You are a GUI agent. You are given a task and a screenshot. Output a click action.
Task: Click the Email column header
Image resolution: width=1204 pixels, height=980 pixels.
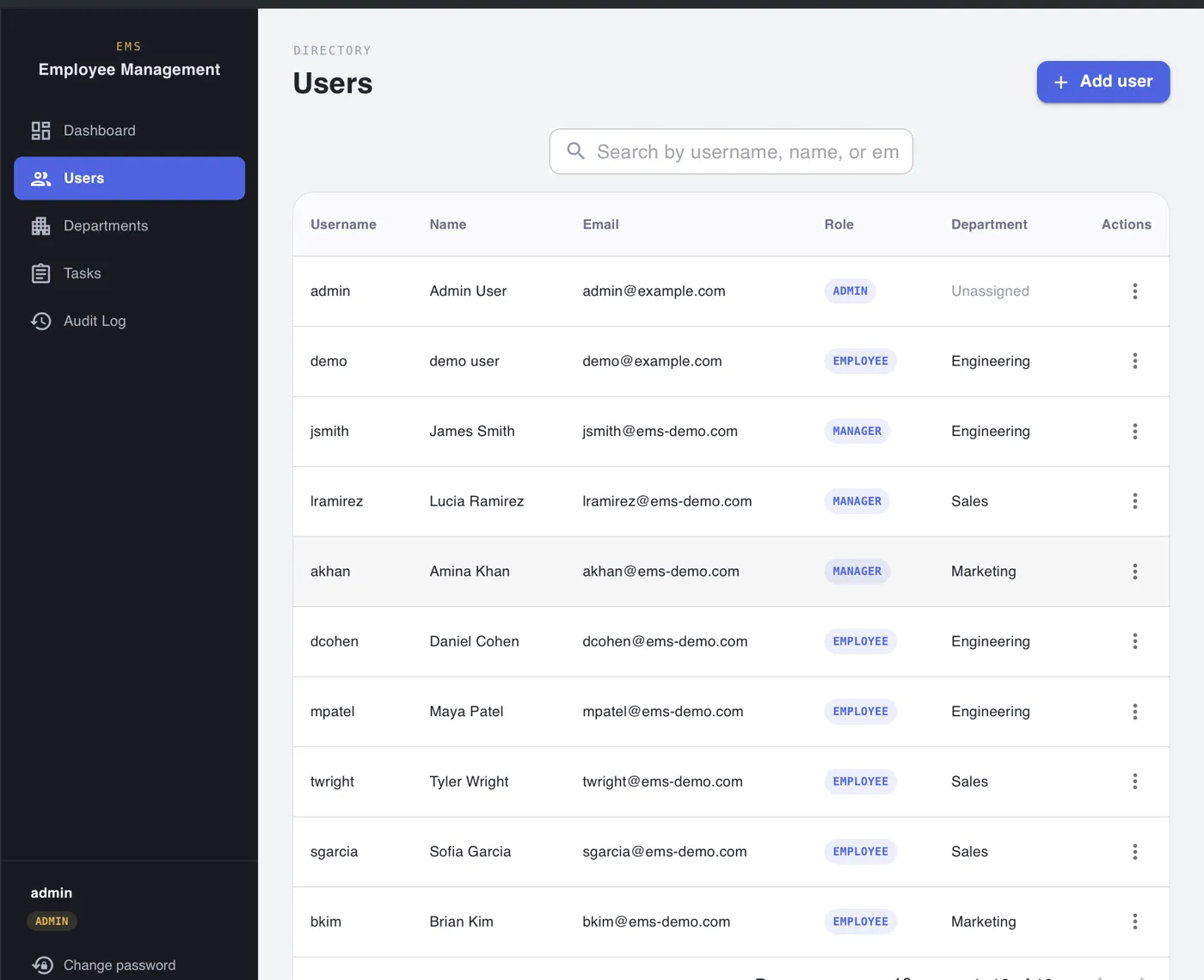pyautogui.click(x=600, y=224)
